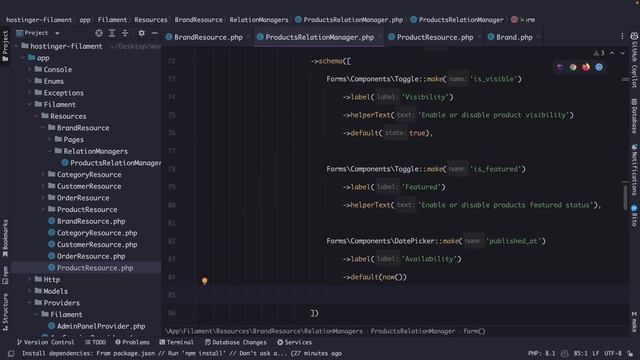The width and height of the screenshot is (640, 360).
Task: Collapse the app folder
Action: click(23, 58)
